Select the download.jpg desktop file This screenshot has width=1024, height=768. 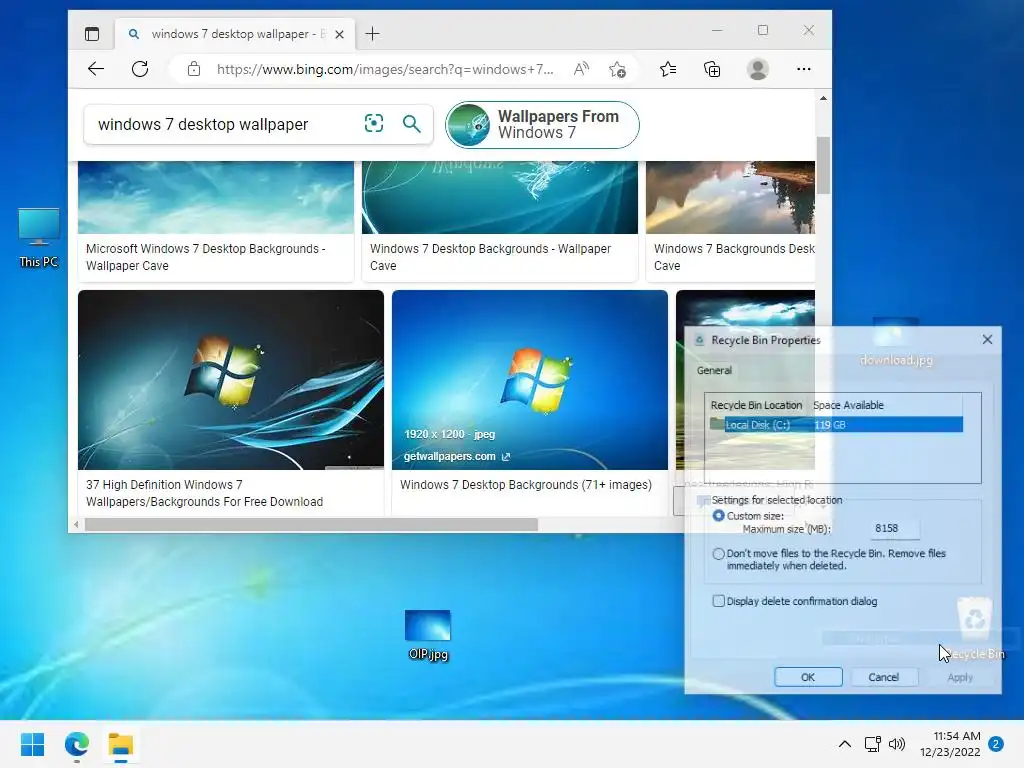click(x=896, y=342)
